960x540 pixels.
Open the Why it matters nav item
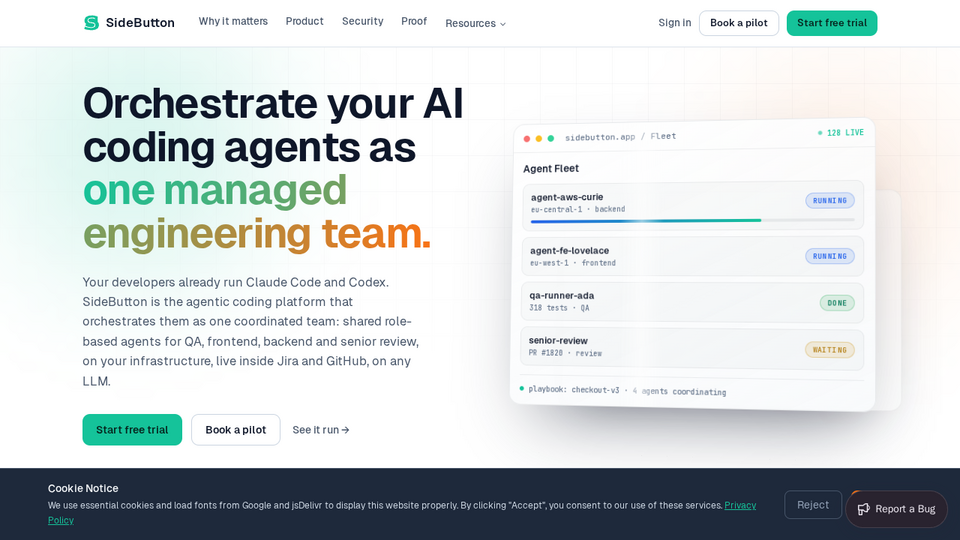pos(233,21)
